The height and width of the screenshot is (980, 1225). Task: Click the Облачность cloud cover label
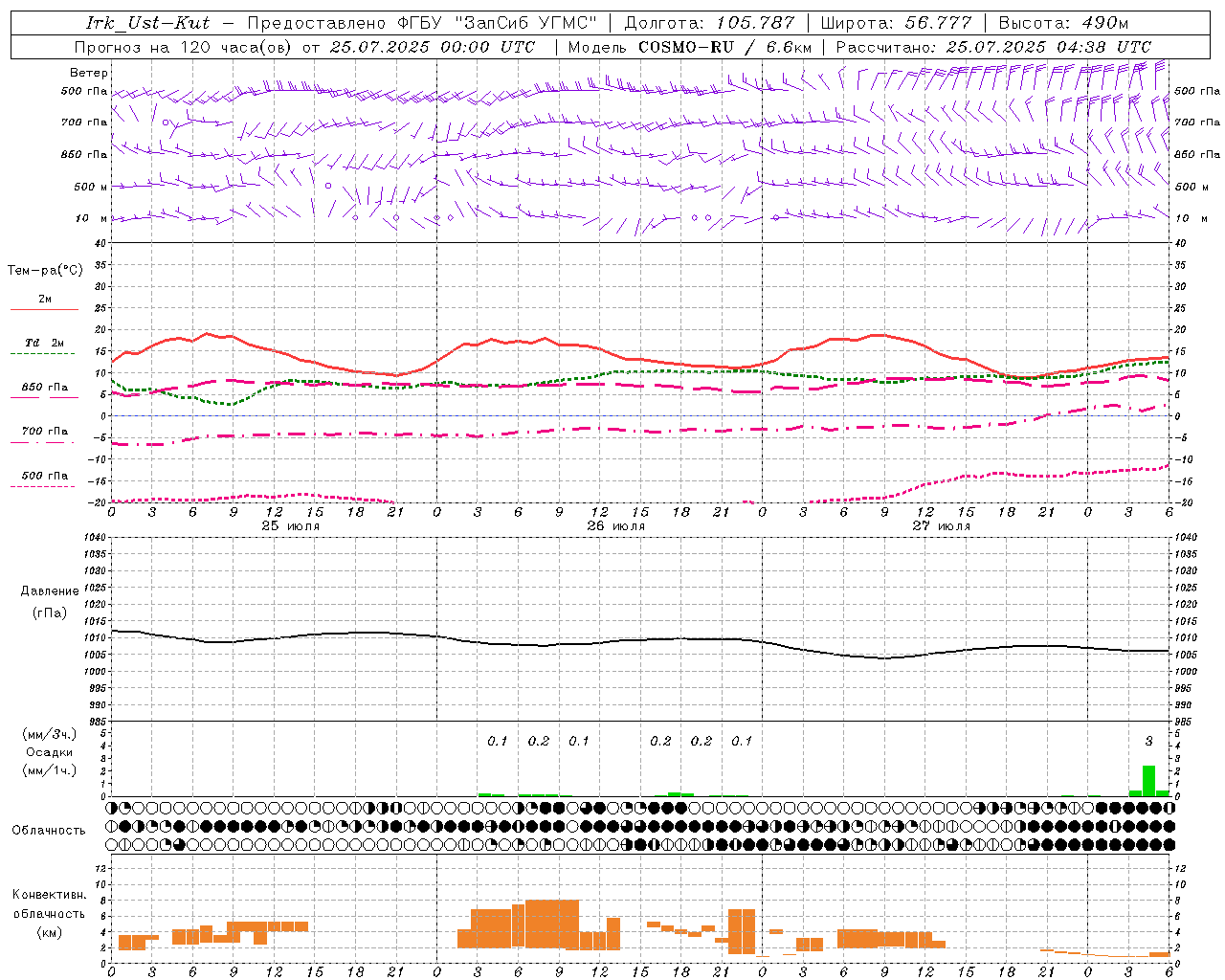(49, 831)
